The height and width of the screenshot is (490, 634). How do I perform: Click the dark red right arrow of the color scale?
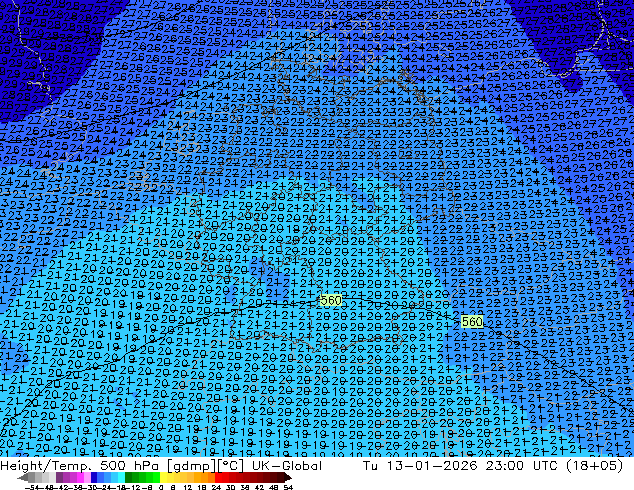click(288, 477)
